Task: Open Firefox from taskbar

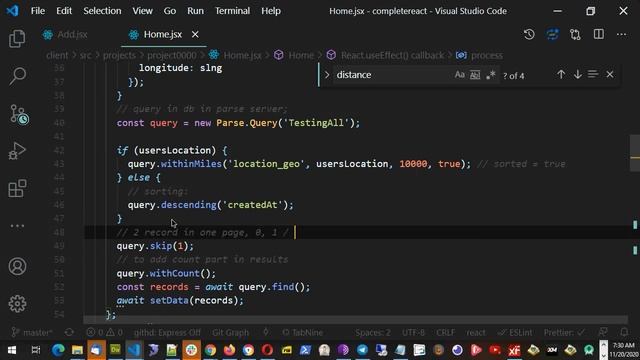Action: (229, 350)
